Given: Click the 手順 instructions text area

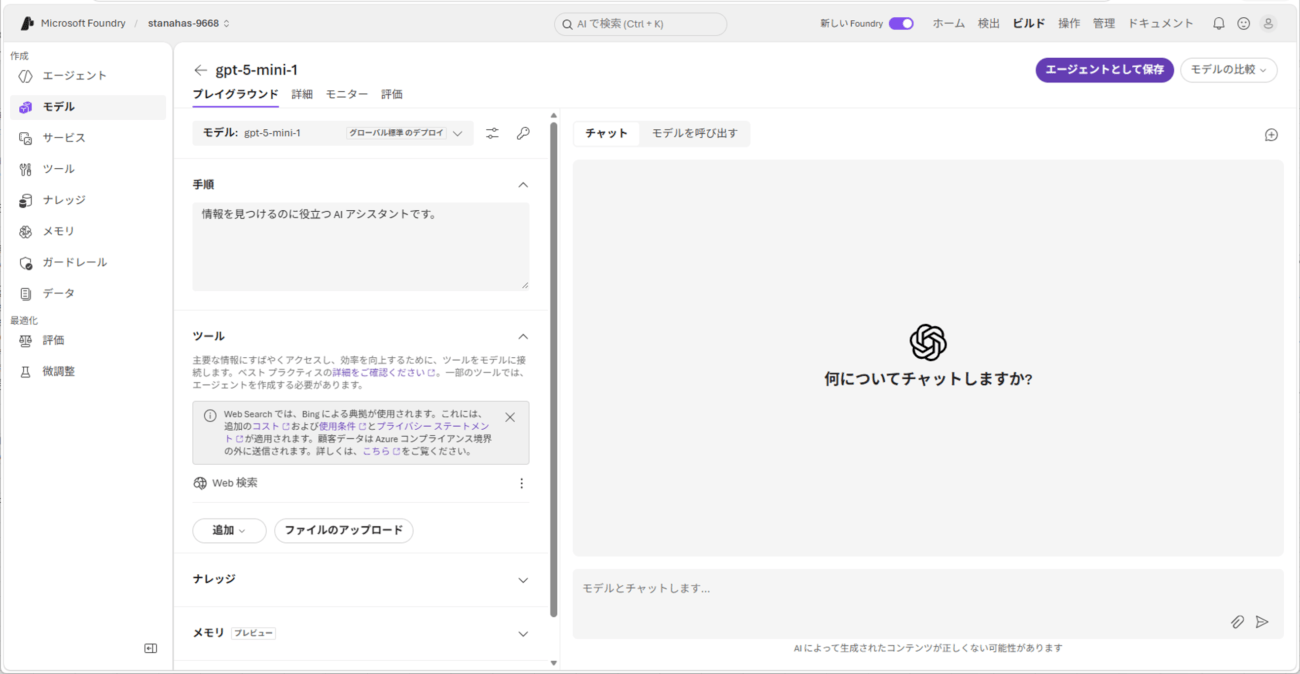Looking at the screenshot, I should (361, 247).
